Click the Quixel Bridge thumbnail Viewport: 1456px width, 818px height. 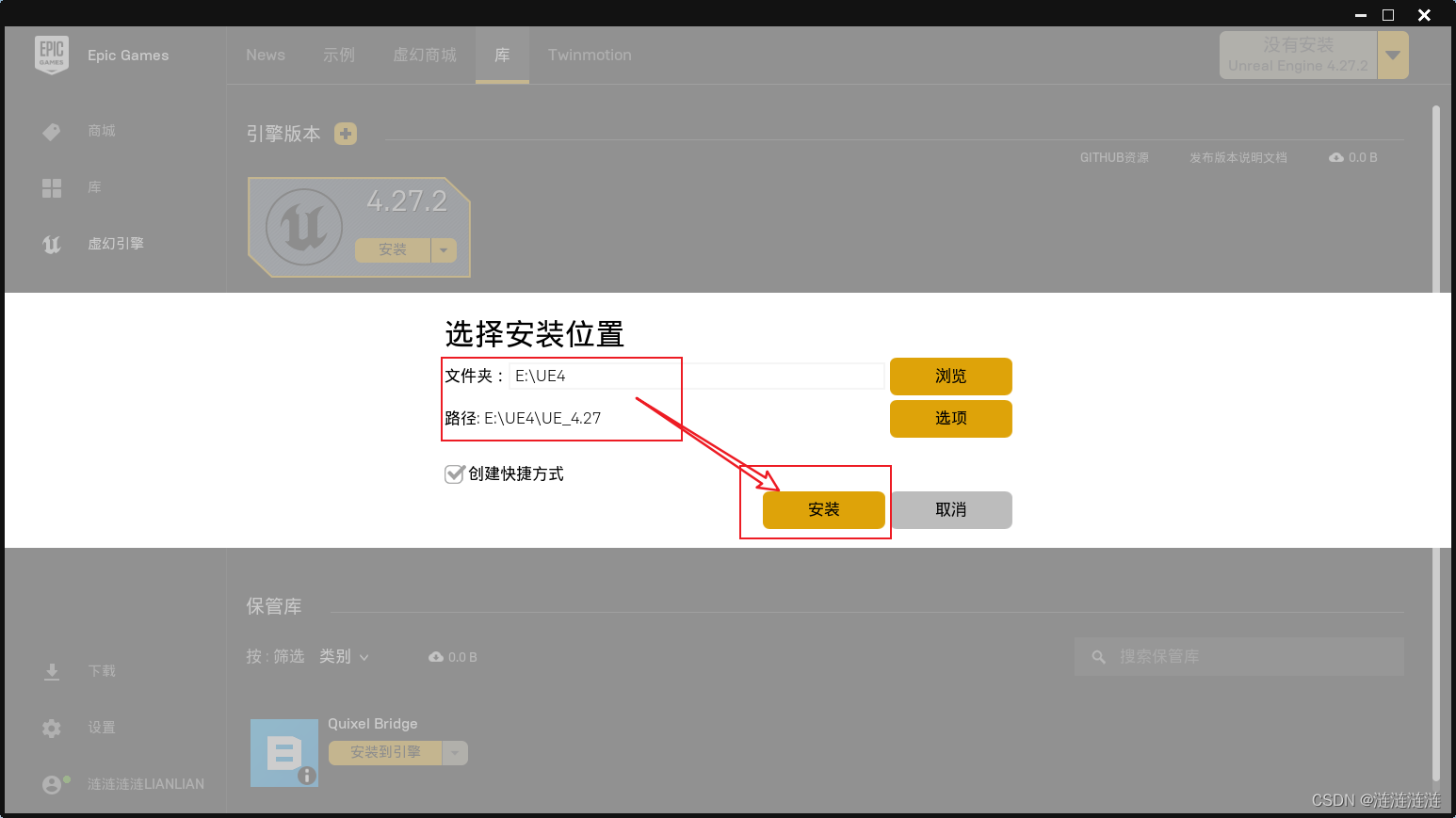tap(284, 753)
